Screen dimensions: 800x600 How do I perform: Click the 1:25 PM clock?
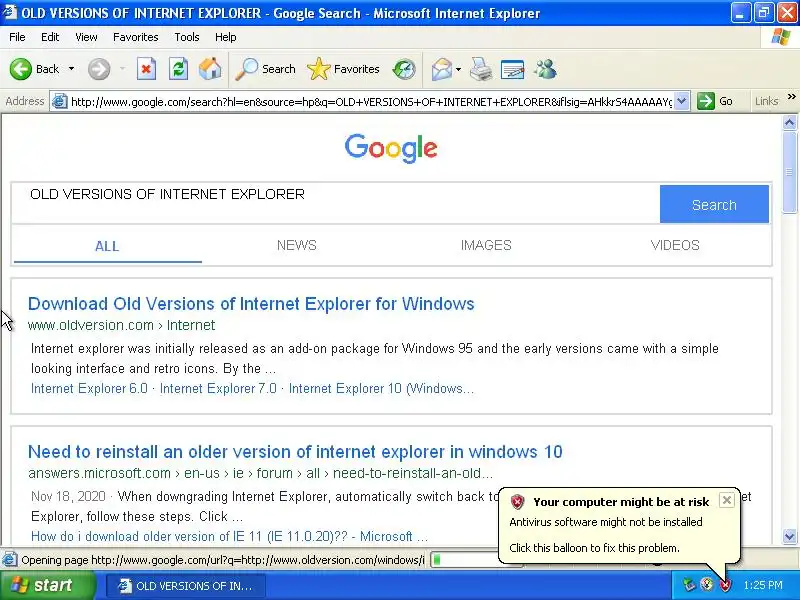click(x=763, y=585)
